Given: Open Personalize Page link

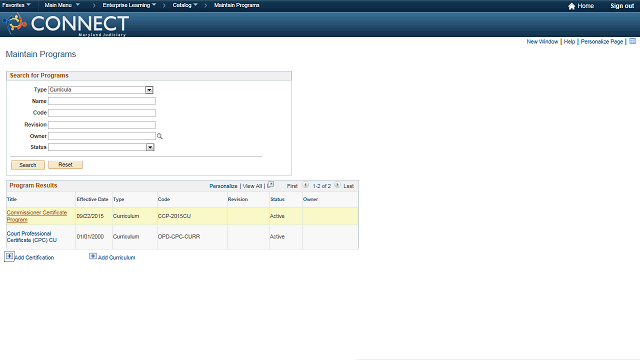Looking at the screenshot, I should click(602, 42).
